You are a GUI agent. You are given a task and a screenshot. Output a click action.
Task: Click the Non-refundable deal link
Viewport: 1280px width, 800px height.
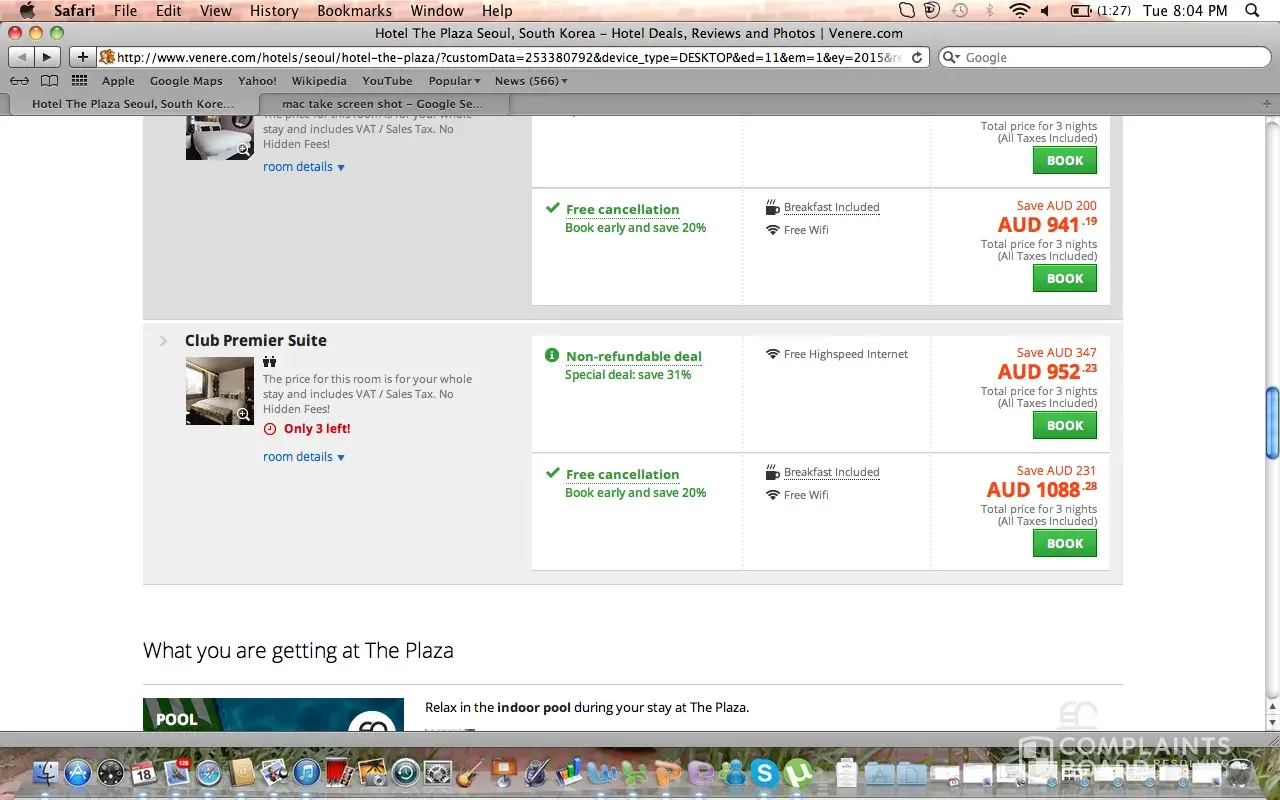coord(633,356)
